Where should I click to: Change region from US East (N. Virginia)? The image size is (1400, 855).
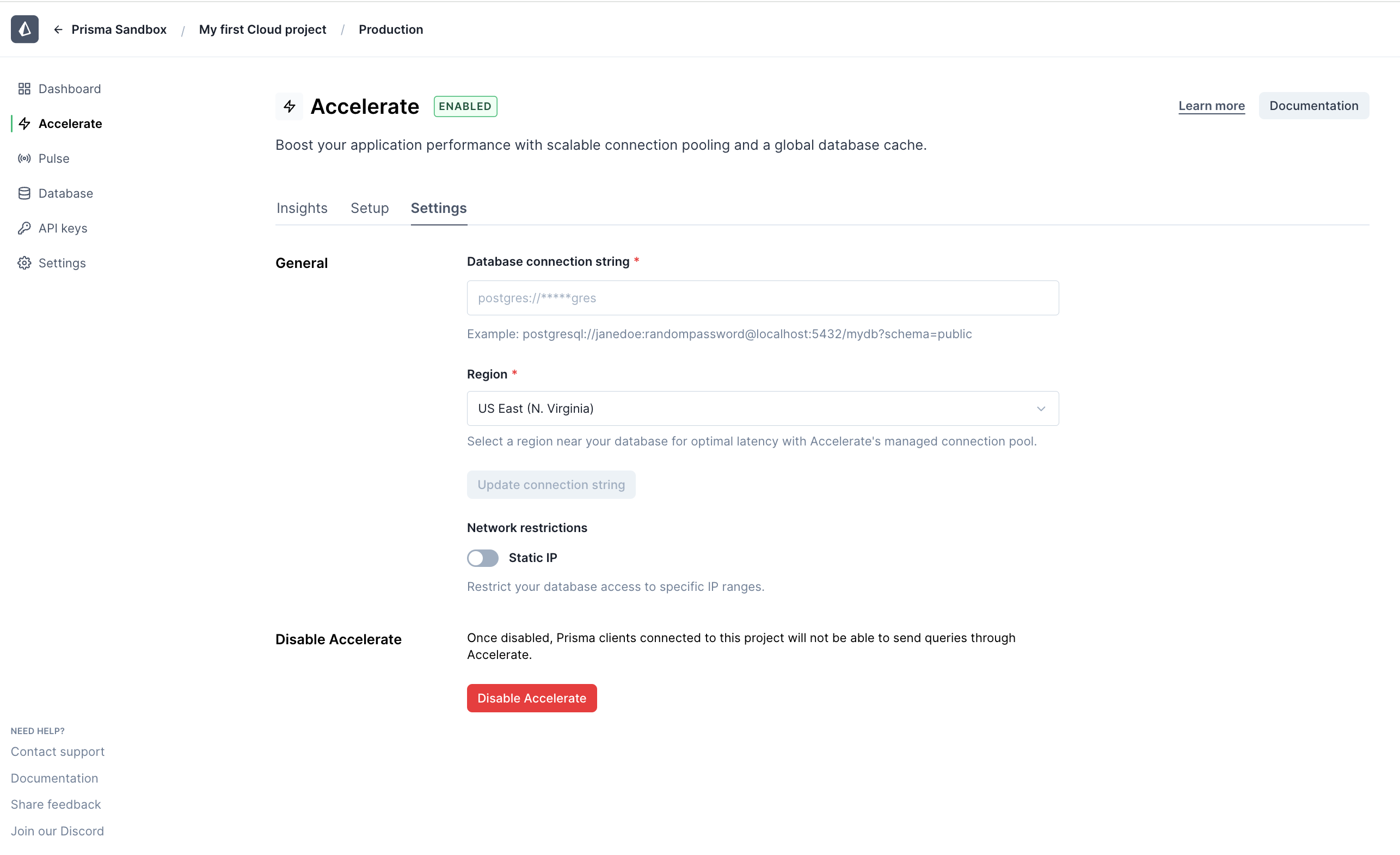(x=763, y=408)
